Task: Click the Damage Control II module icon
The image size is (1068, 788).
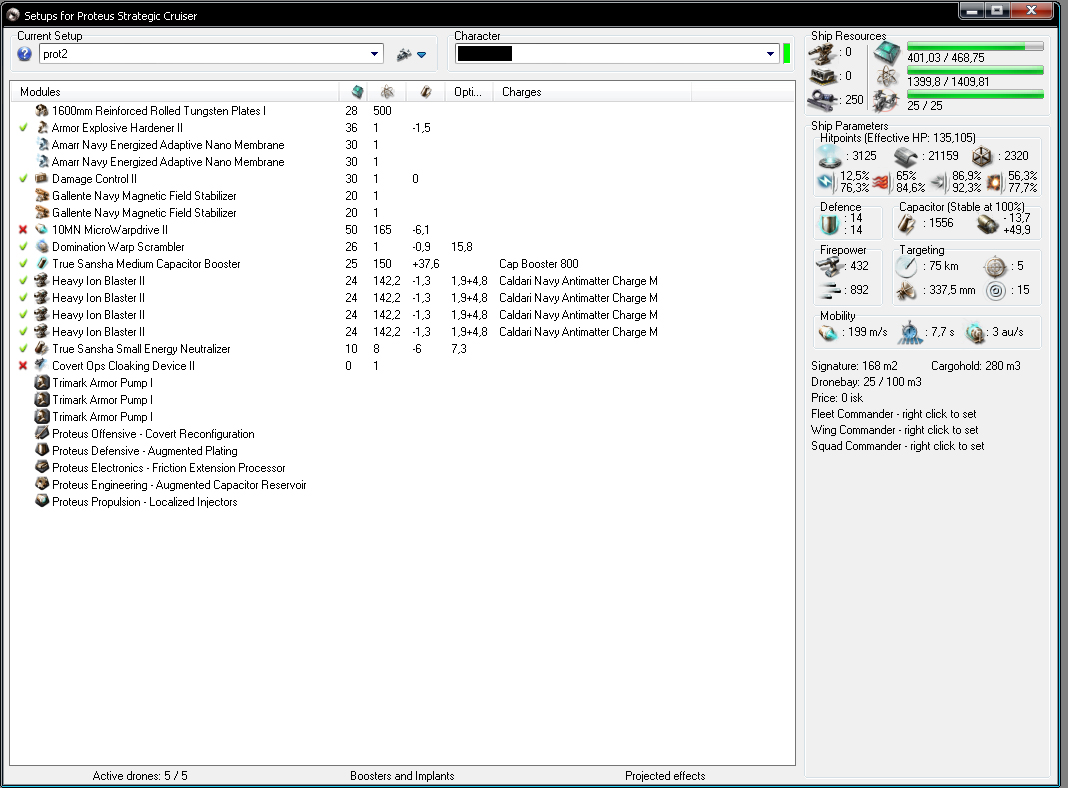Action: pyautogui.click(x=42, y=178)
